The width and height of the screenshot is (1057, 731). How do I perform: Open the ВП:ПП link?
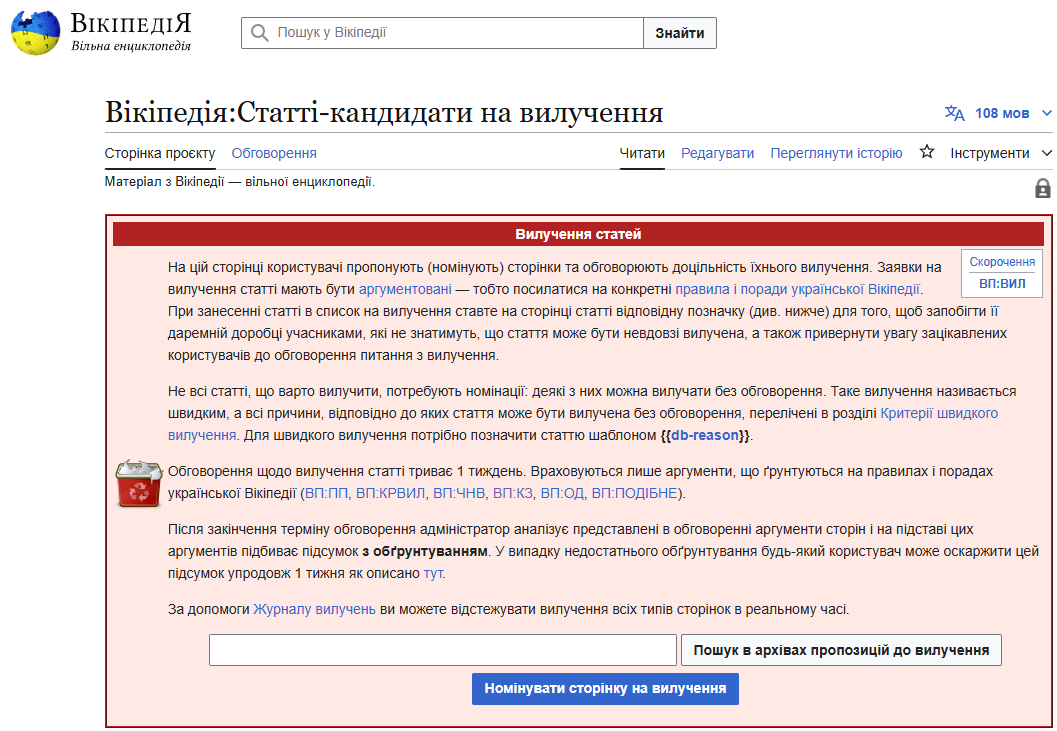(x=326, y=494)
